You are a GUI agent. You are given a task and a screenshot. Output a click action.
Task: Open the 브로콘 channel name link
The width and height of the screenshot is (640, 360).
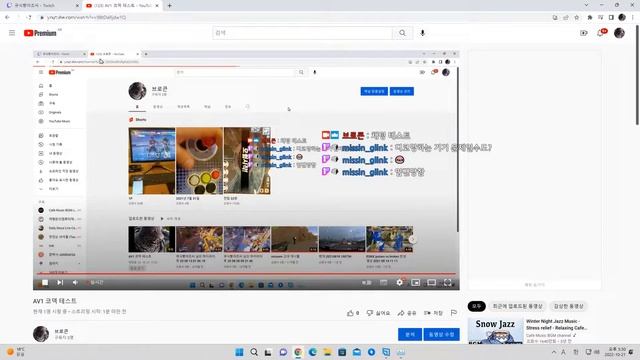click(61, 331)
